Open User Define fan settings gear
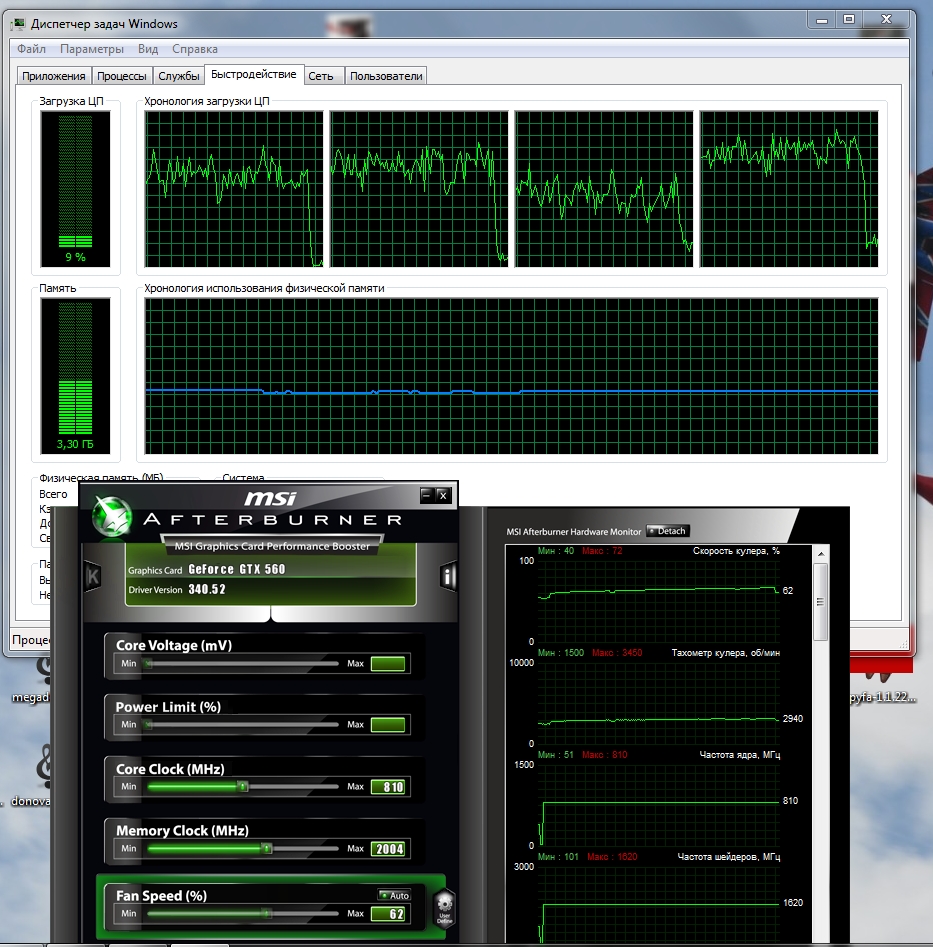 pyautogui.click(x=444, y=907)
